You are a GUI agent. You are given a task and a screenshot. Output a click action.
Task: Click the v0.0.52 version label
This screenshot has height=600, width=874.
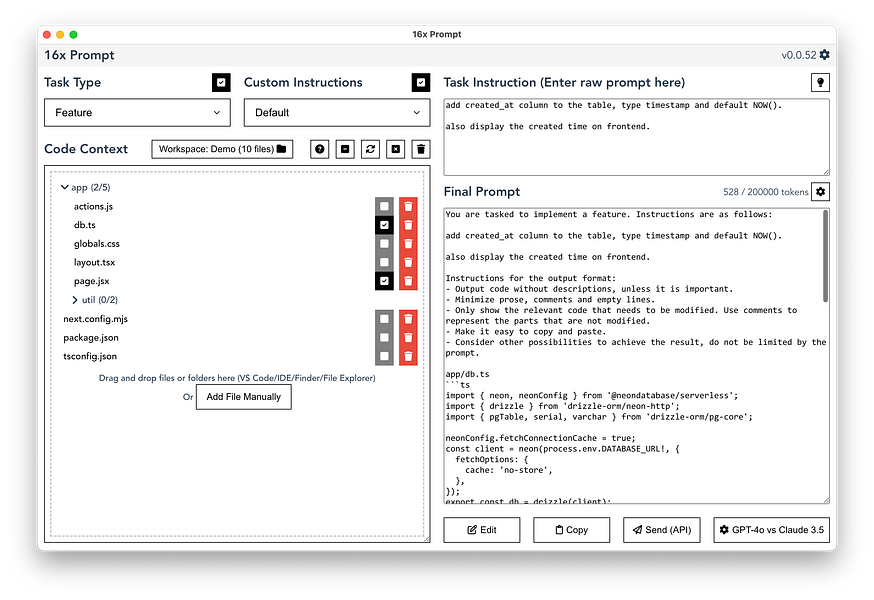point(798,55)
